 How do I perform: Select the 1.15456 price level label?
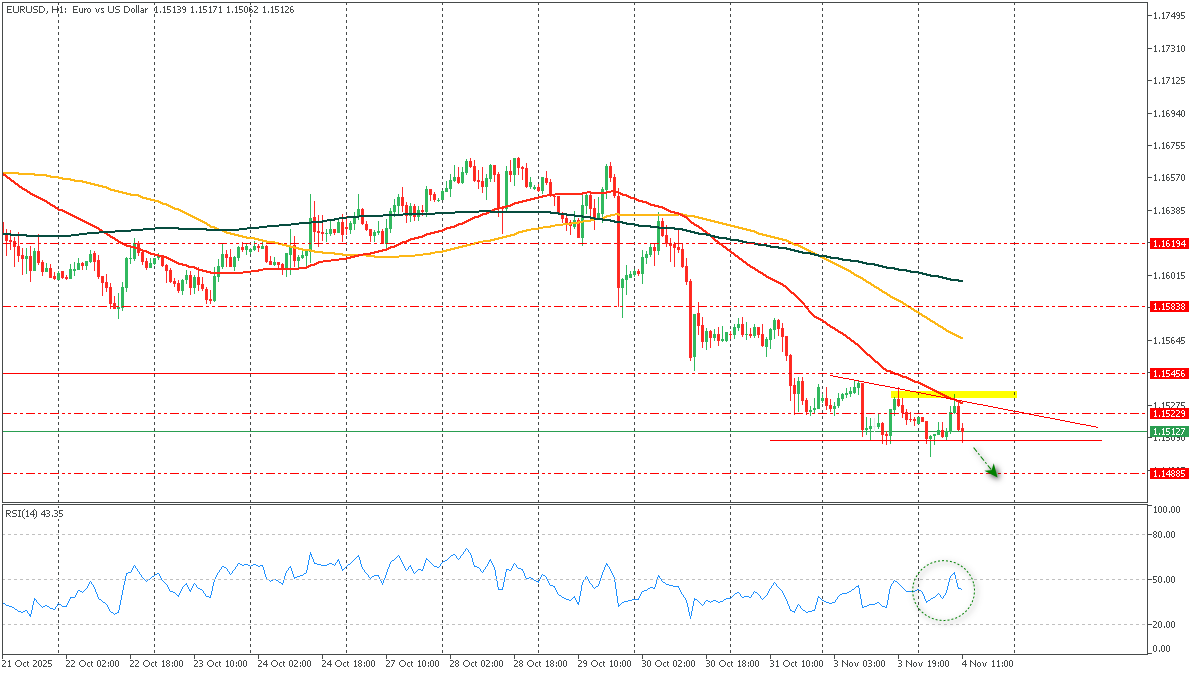pyautogui.click(x=1168, y=373)
